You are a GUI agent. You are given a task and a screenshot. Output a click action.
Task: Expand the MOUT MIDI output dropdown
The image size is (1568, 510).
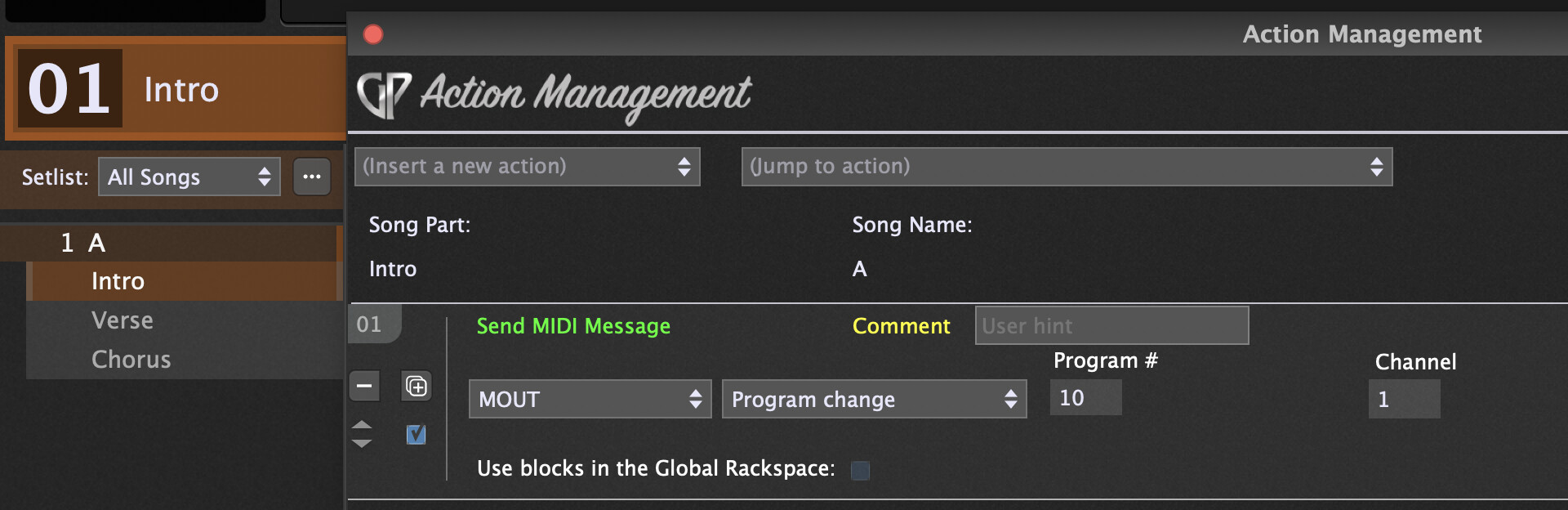pyautogui.click(x=590, y=399)
